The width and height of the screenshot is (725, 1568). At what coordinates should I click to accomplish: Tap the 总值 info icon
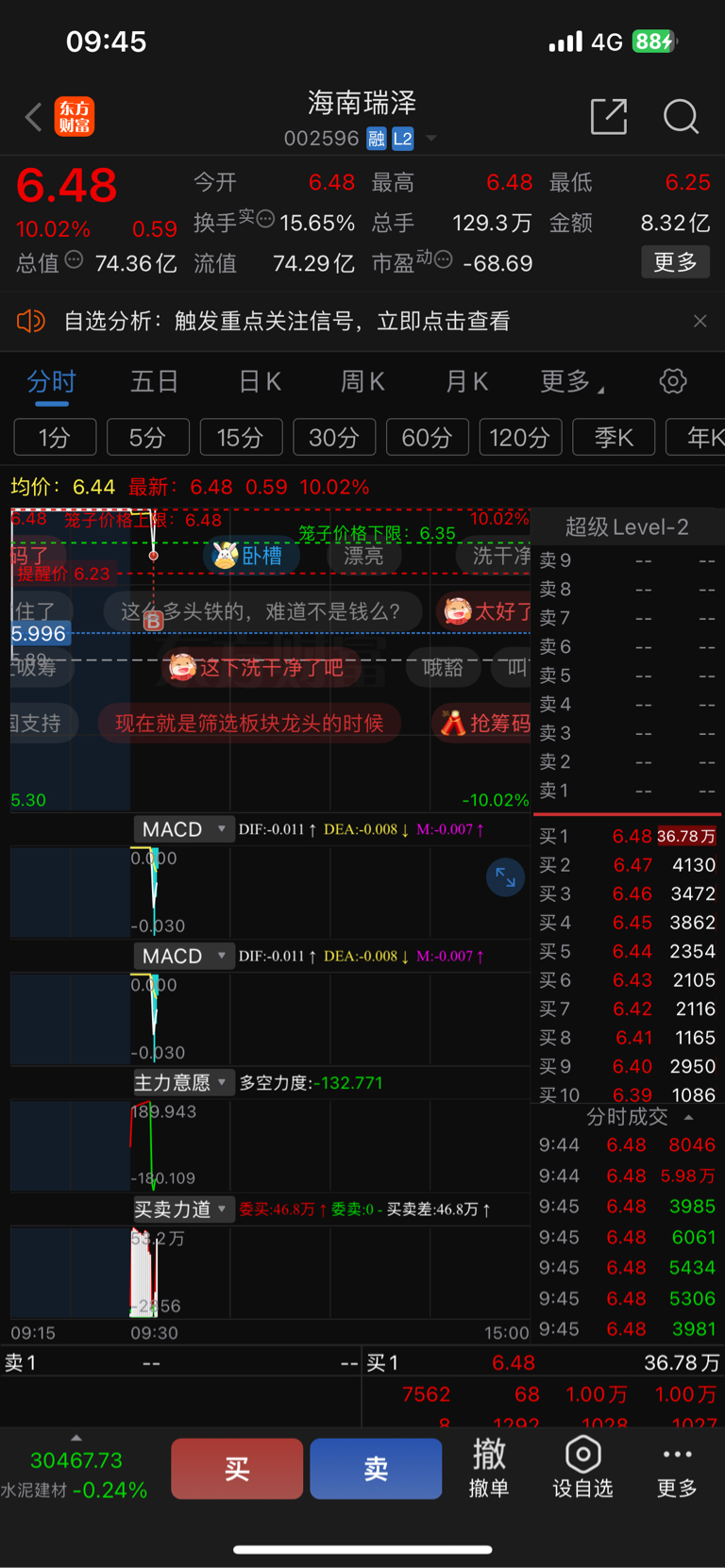[74, 259]
